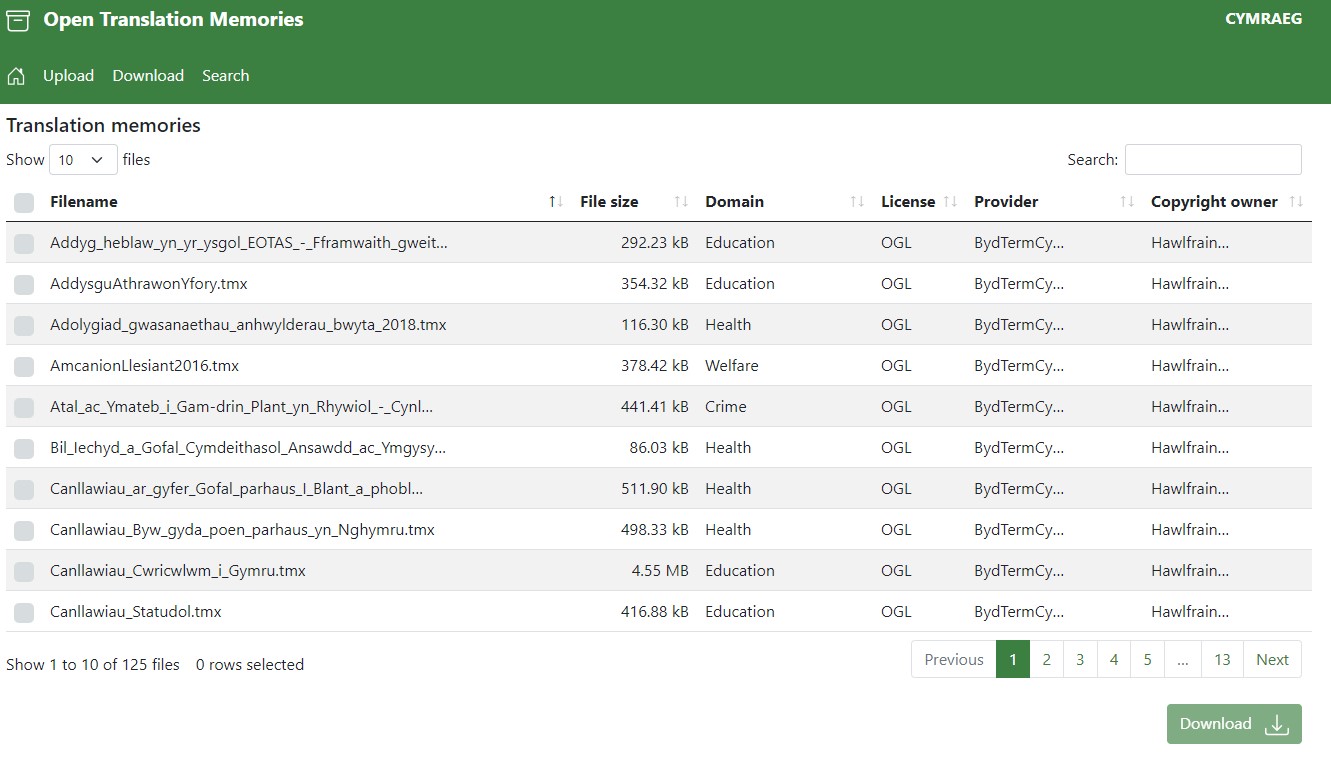
Task: Select filename Canllawiau_Cwricwlwm_i_Gymru.tmx
Action: pyautogui.click(x=178, y=571)
